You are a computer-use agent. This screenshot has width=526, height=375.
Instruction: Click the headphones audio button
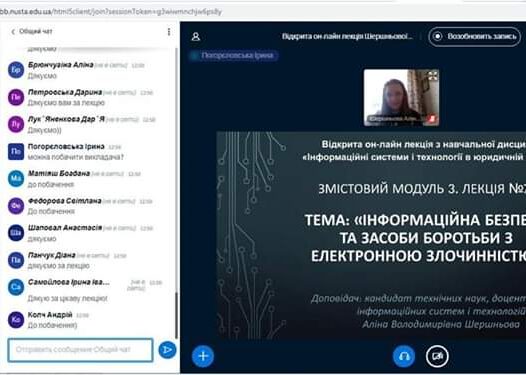pos(404,356)
